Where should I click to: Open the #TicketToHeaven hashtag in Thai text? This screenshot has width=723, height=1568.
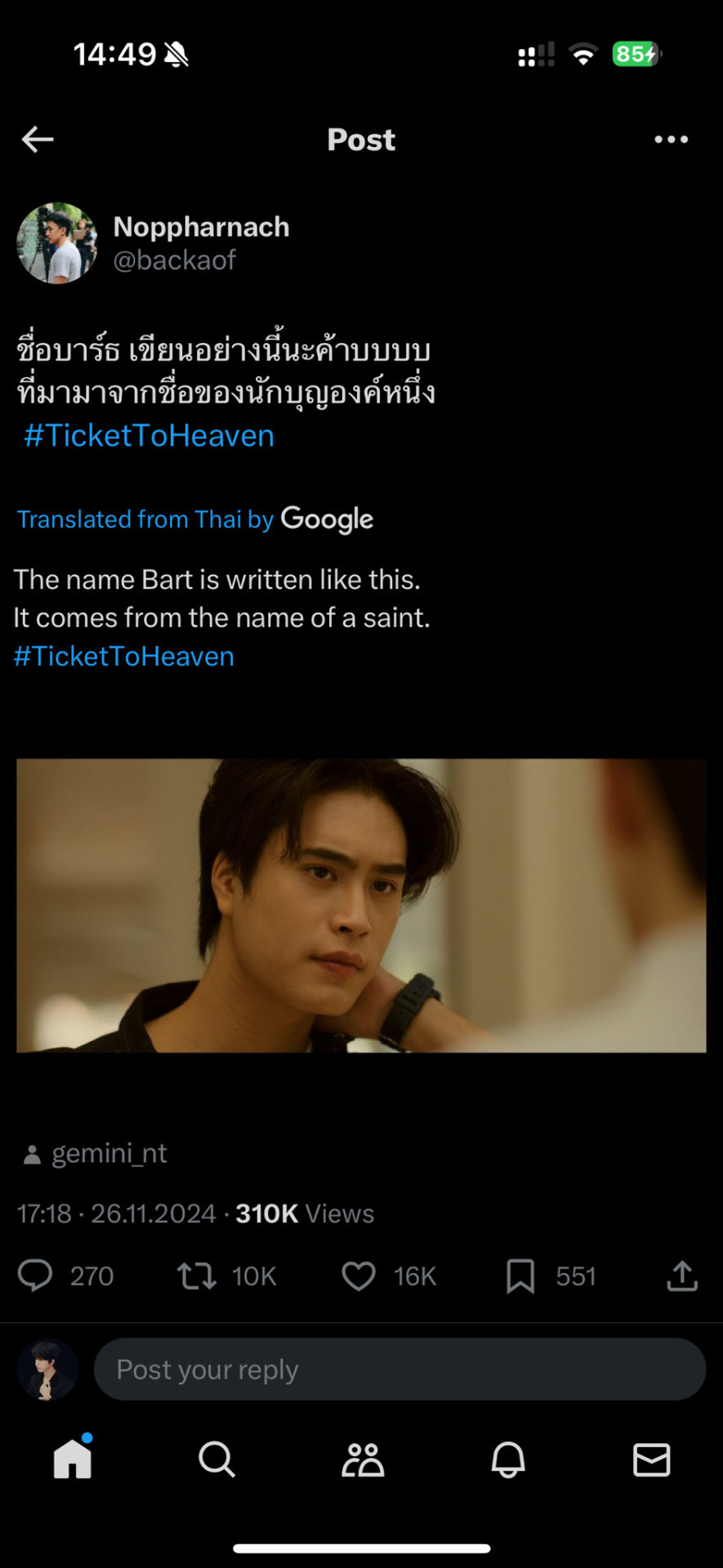click(x=149, y=435)
